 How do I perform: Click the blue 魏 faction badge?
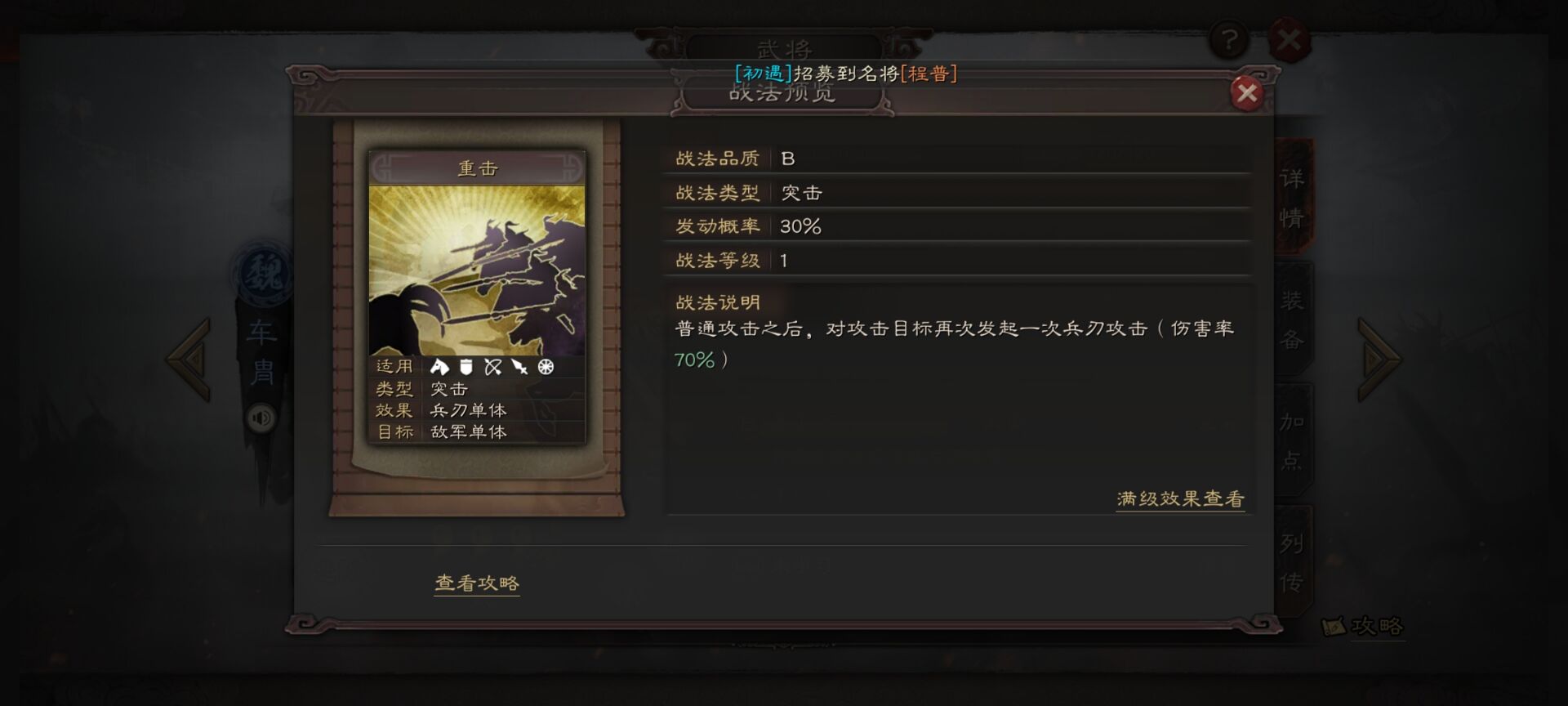click(x=263, y=272)
